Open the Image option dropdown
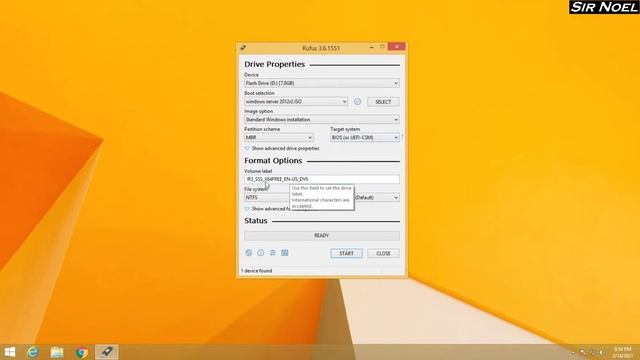 pyautogui.click(x=322, y=120)
